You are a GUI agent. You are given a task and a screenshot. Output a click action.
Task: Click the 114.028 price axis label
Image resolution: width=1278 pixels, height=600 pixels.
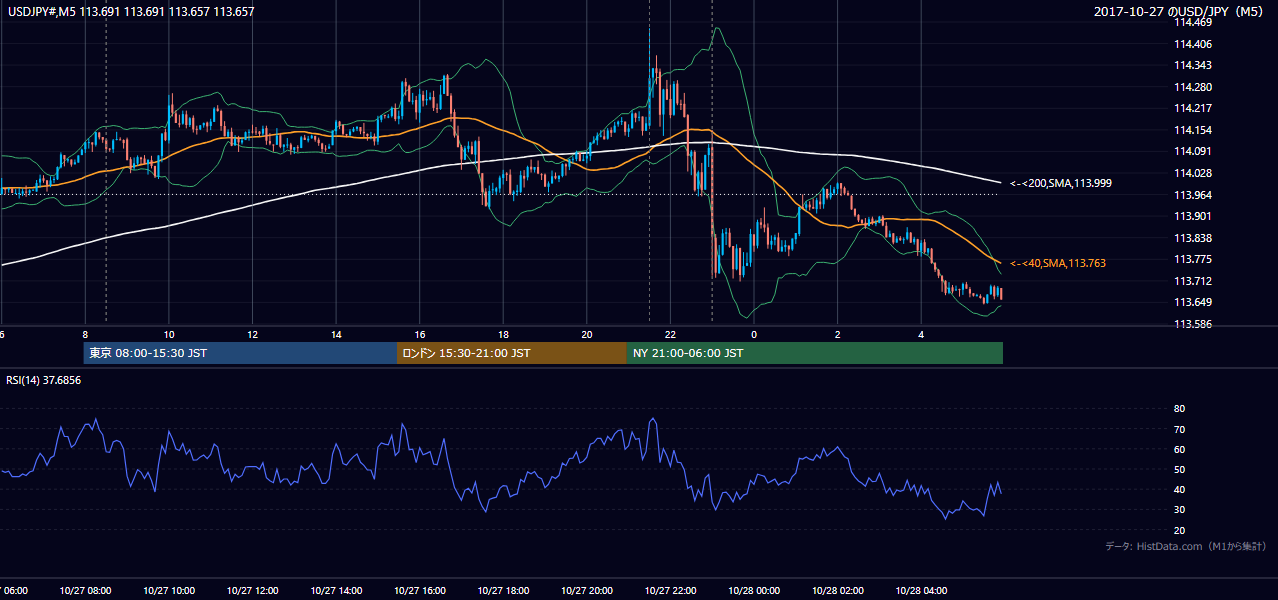1192,173
